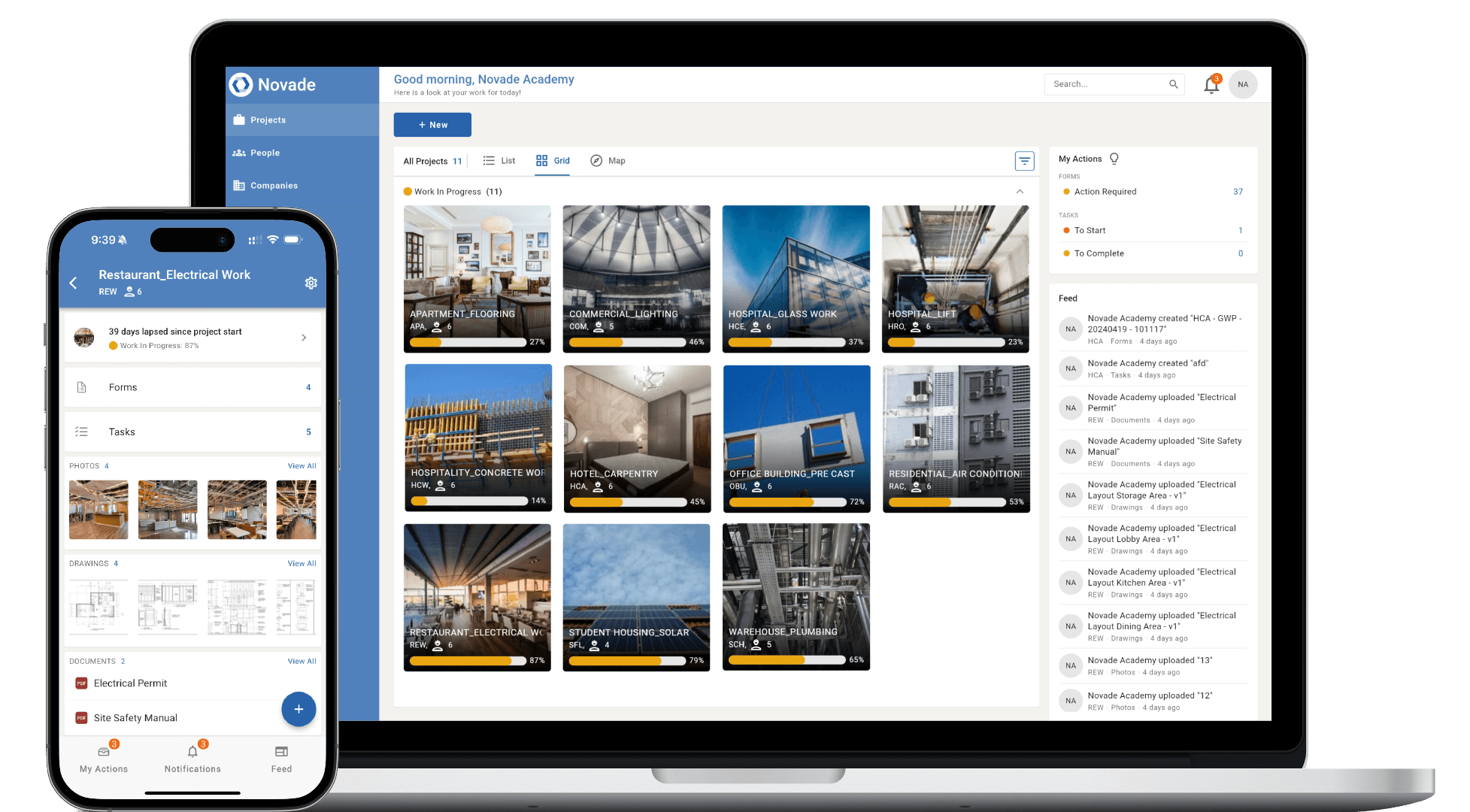The image size is (1470, 812).
Task: Open feed item uploaded "Electrical Permit"
Action: pyautogui.click(x=1153, y=408)
